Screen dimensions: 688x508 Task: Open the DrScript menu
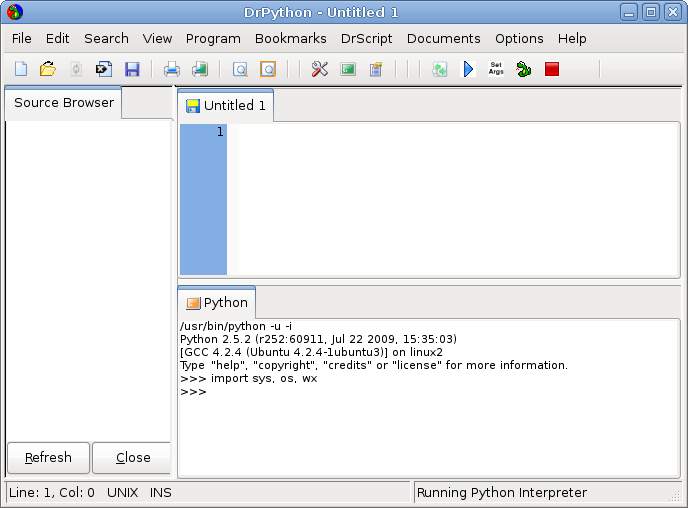point(366,38)
